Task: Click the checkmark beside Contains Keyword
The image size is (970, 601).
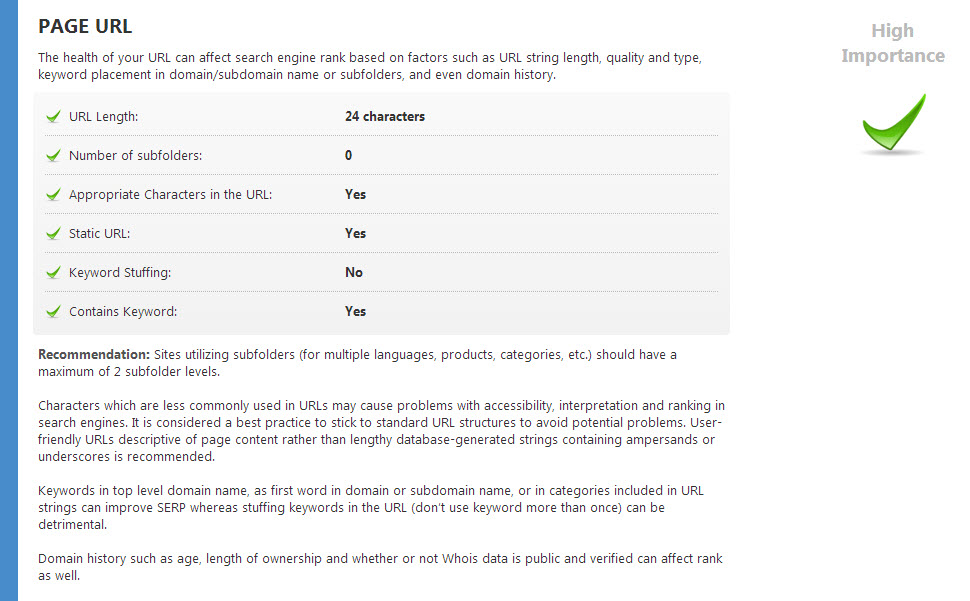Action: tap(53, 312)
